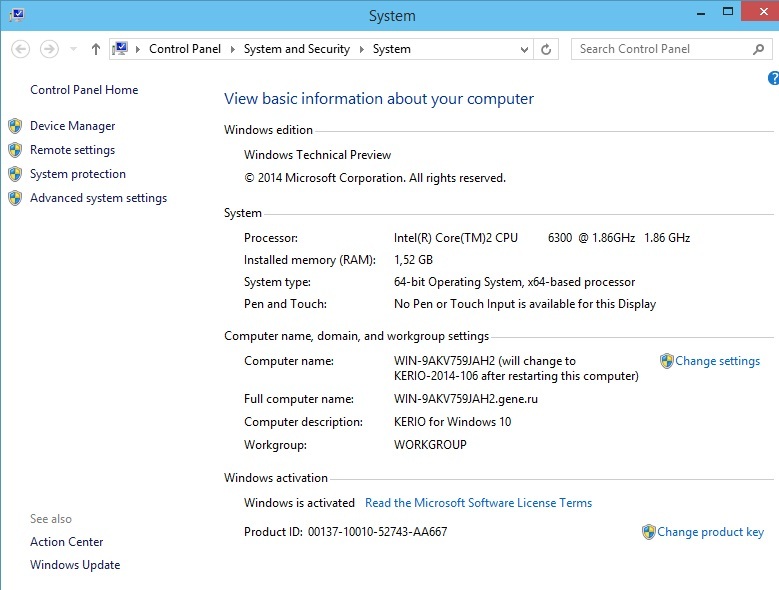Open Advanced system settings
The width and height of the screenshot is (779, 590).
(98, 198)
